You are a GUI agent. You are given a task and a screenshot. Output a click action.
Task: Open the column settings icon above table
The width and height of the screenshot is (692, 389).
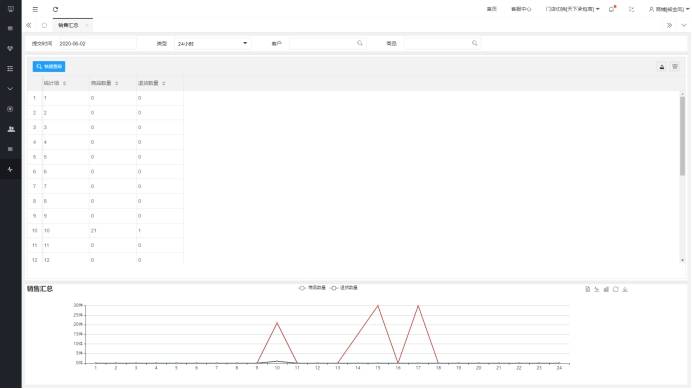pyautogui.click(x=675, y=67)
